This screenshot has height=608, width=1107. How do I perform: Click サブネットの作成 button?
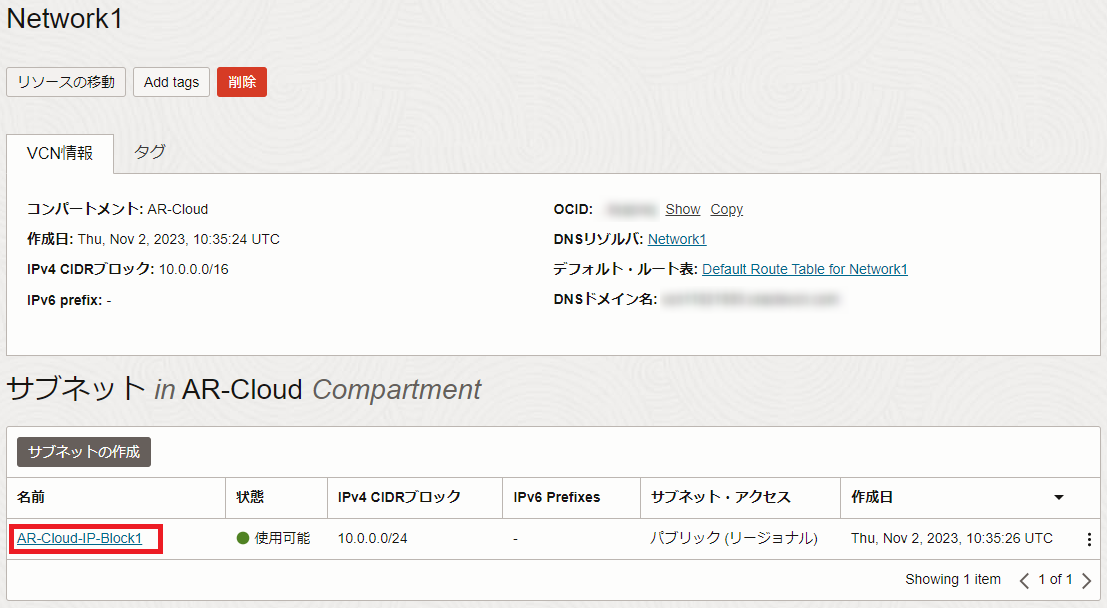84,452
